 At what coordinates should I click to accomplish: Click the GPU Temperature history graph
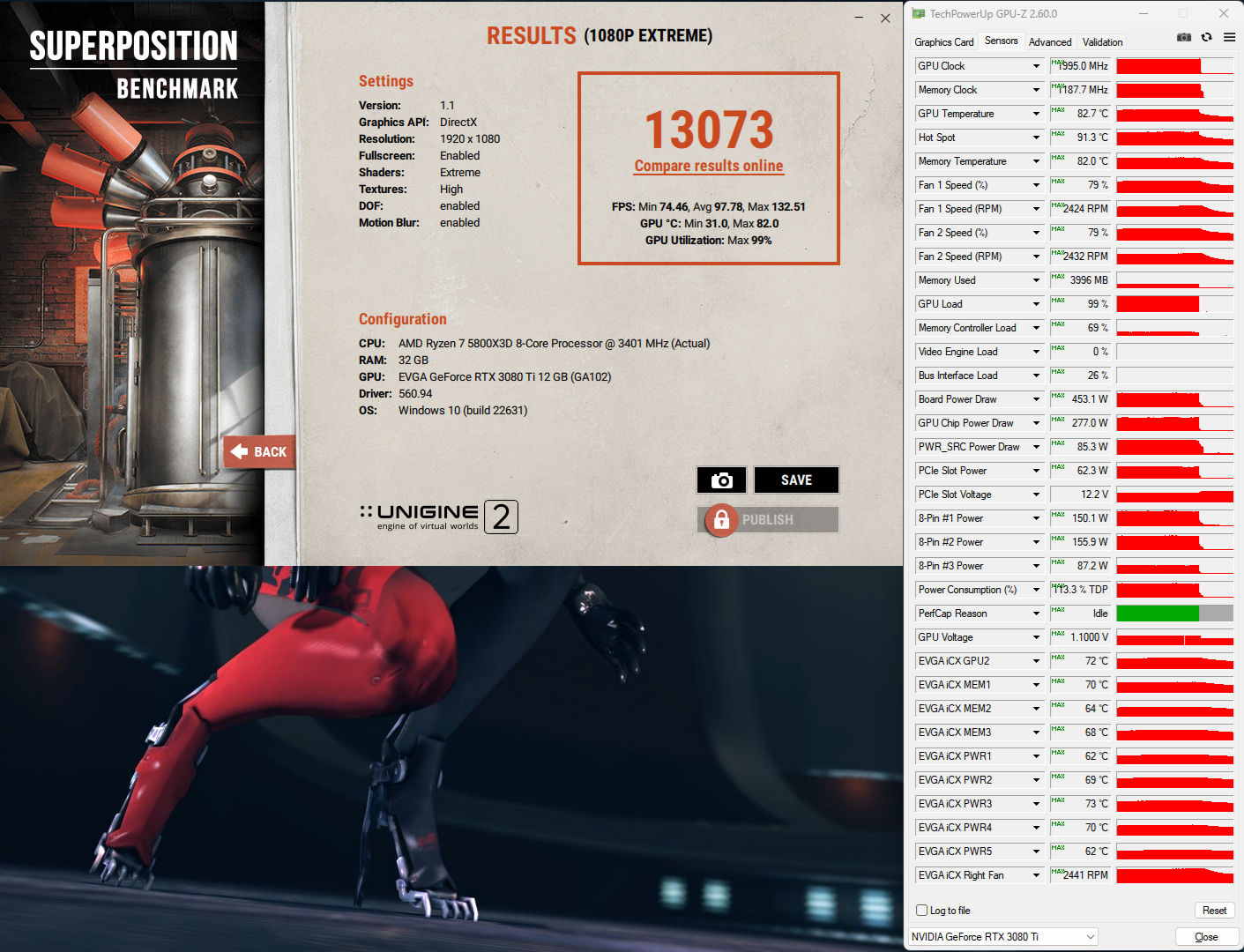(1174, 114)
